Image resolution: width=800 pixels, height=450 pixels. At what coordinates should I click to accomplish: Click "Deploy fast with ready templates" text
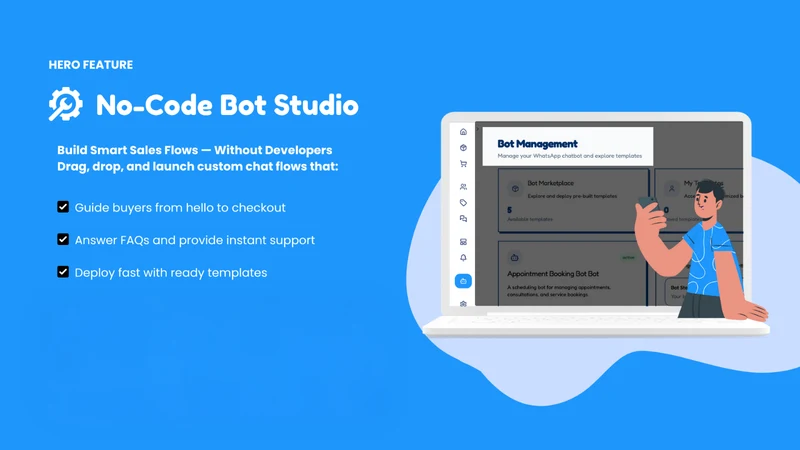point(171,272)
